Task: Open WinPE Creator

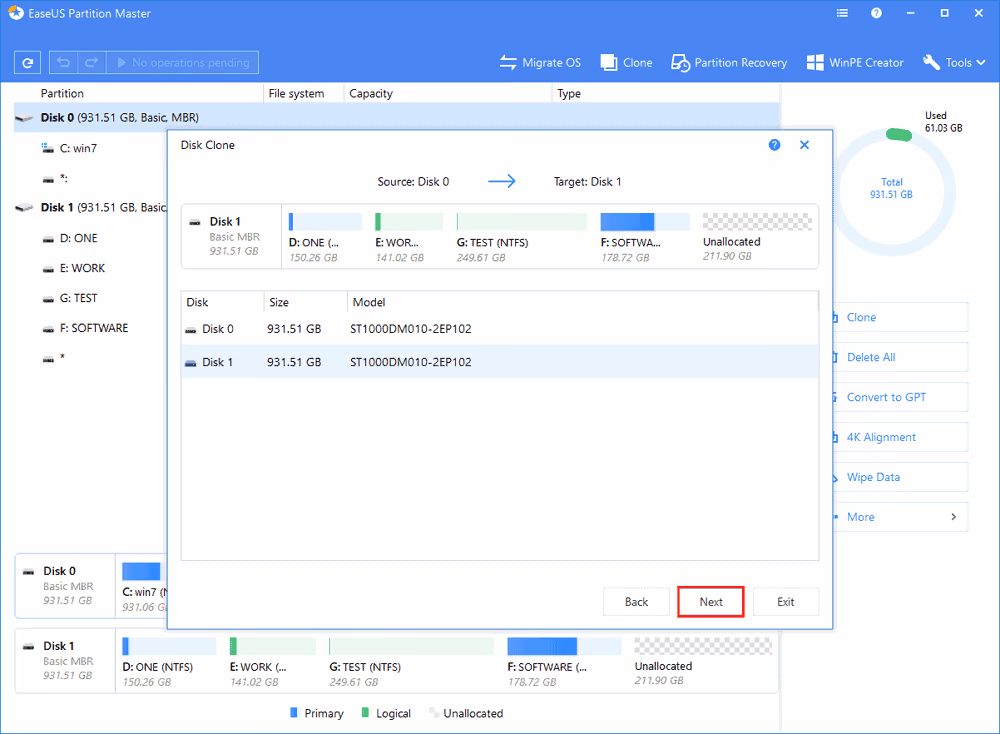Action: pos(856,63)
